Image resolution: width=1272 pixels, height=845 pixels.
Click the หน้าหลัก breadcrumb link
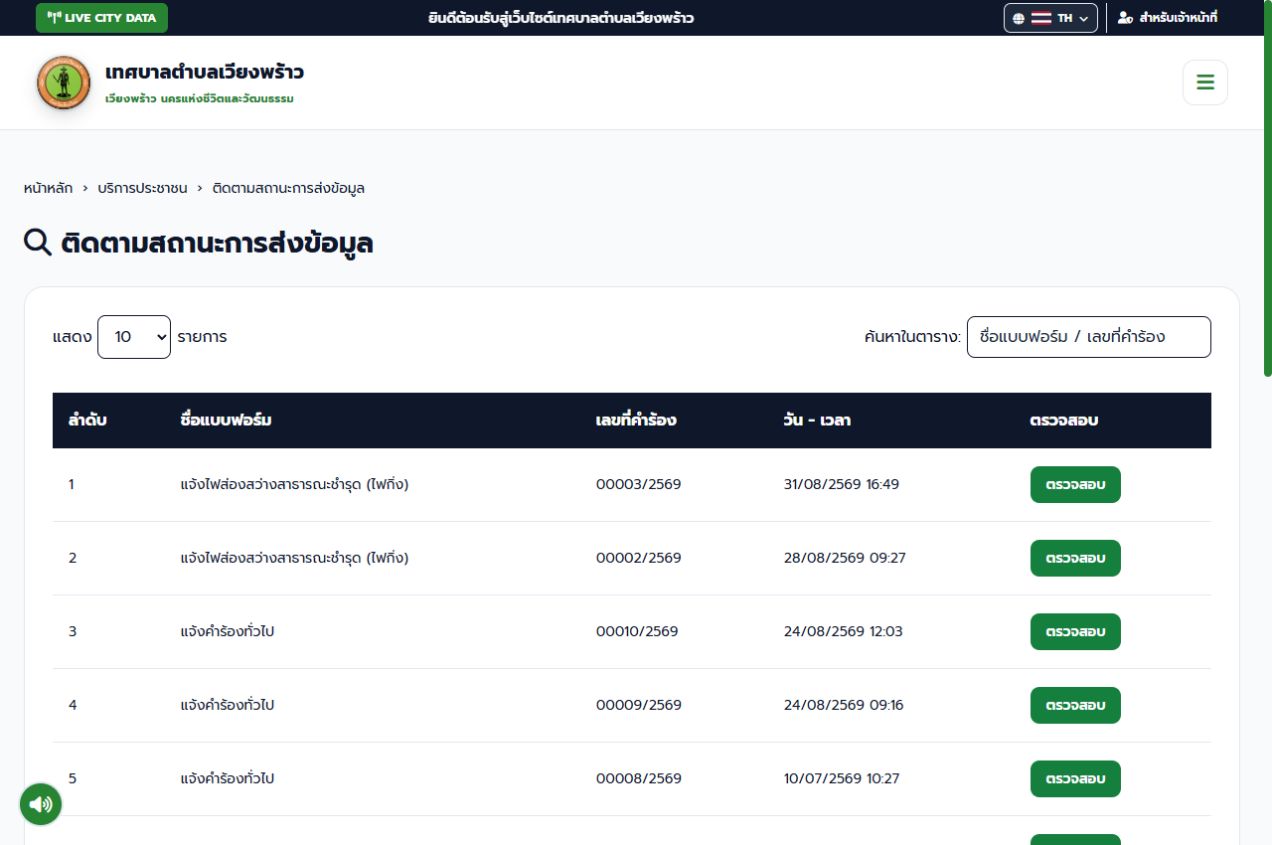point(48,188)
